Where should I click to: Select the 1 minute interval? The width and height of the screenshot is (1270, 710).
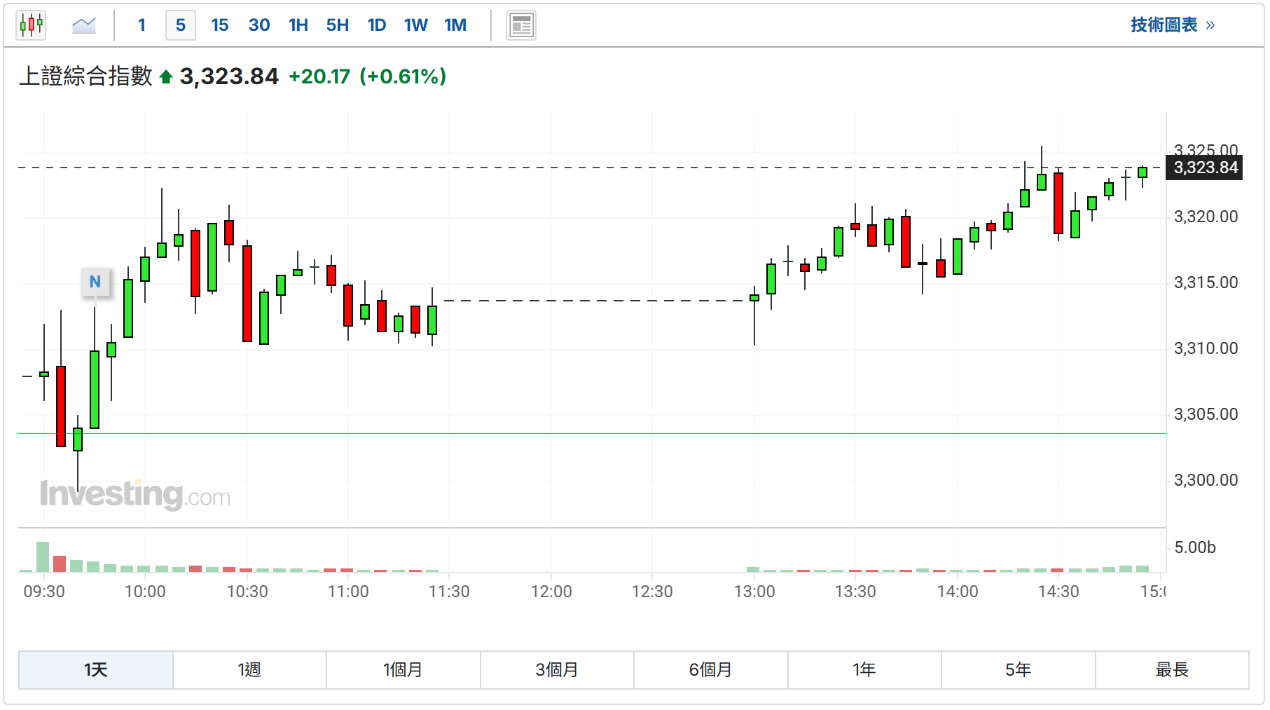click(x=142, y=25)
